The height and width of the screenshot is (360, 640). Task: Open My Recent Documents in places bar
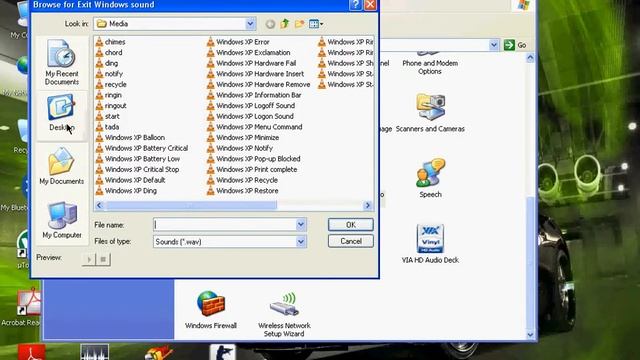pos(62,62)
